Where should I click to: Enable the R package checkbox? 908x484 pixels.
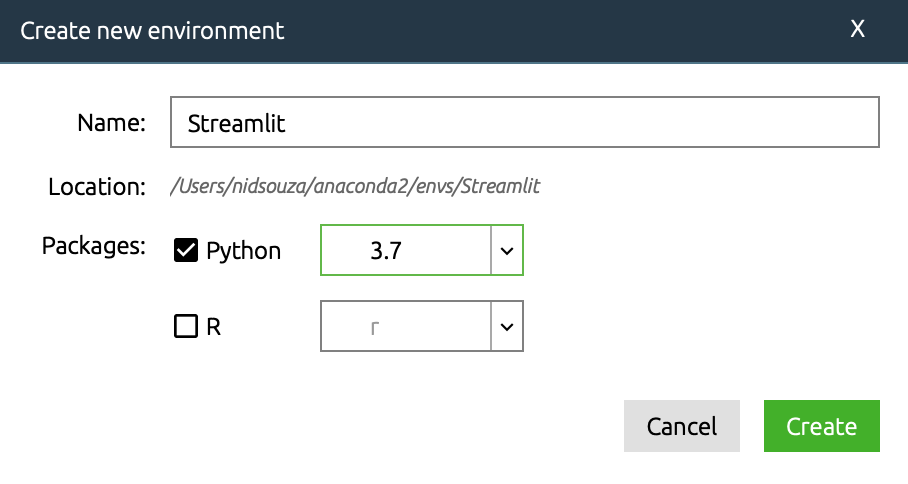[x=186, y=327]
